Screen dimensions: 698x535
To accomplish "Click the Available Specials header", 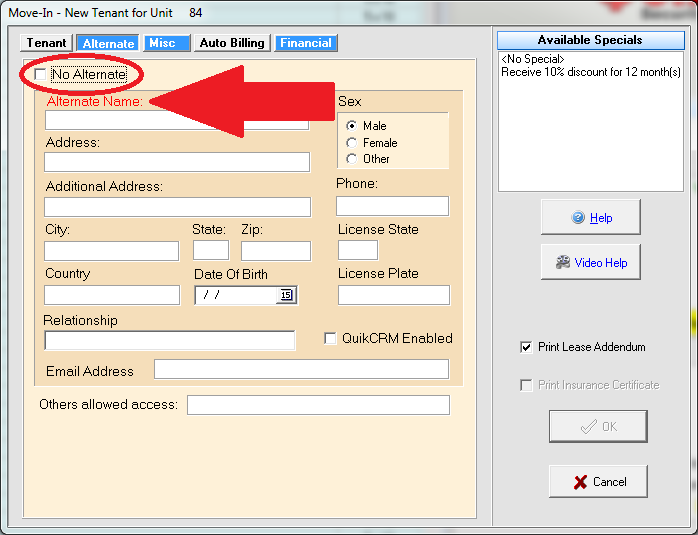I will 591,40.
